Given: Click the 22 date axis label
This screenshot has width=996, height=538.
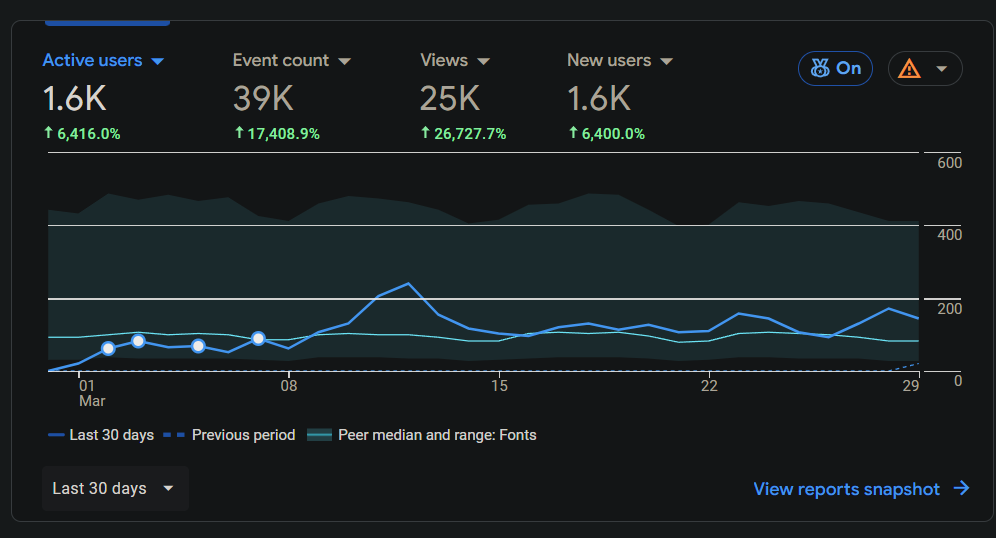Looking at the screenshot, I should (x=709, y=386).
